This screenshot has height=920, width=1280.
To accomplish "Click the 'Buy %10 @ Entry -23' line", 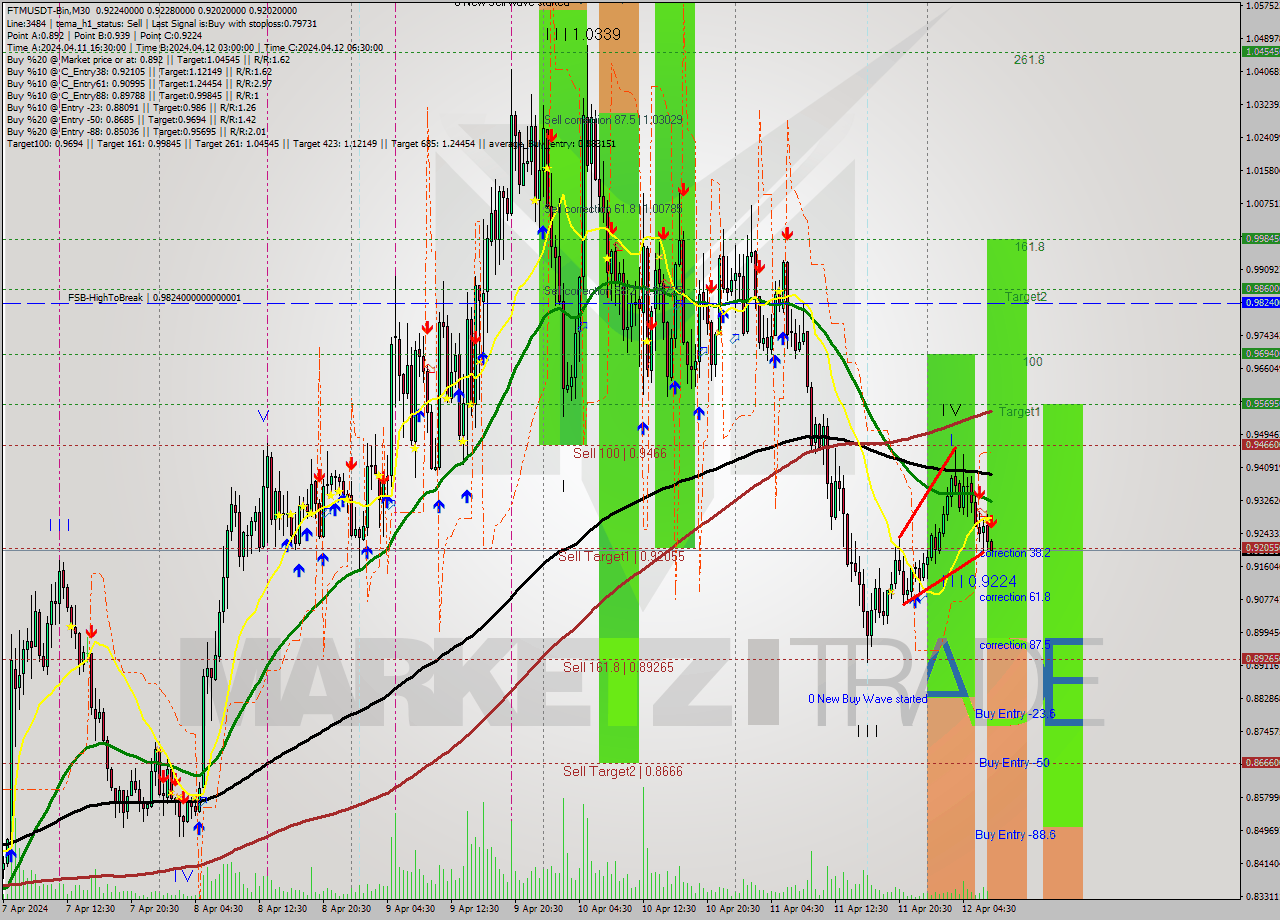I will 131,107.
